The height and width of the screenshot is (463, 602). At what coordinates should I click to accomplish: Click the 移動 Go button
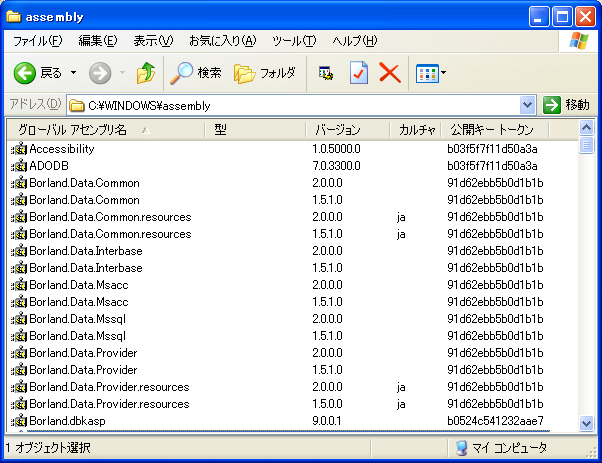point(566,105)
